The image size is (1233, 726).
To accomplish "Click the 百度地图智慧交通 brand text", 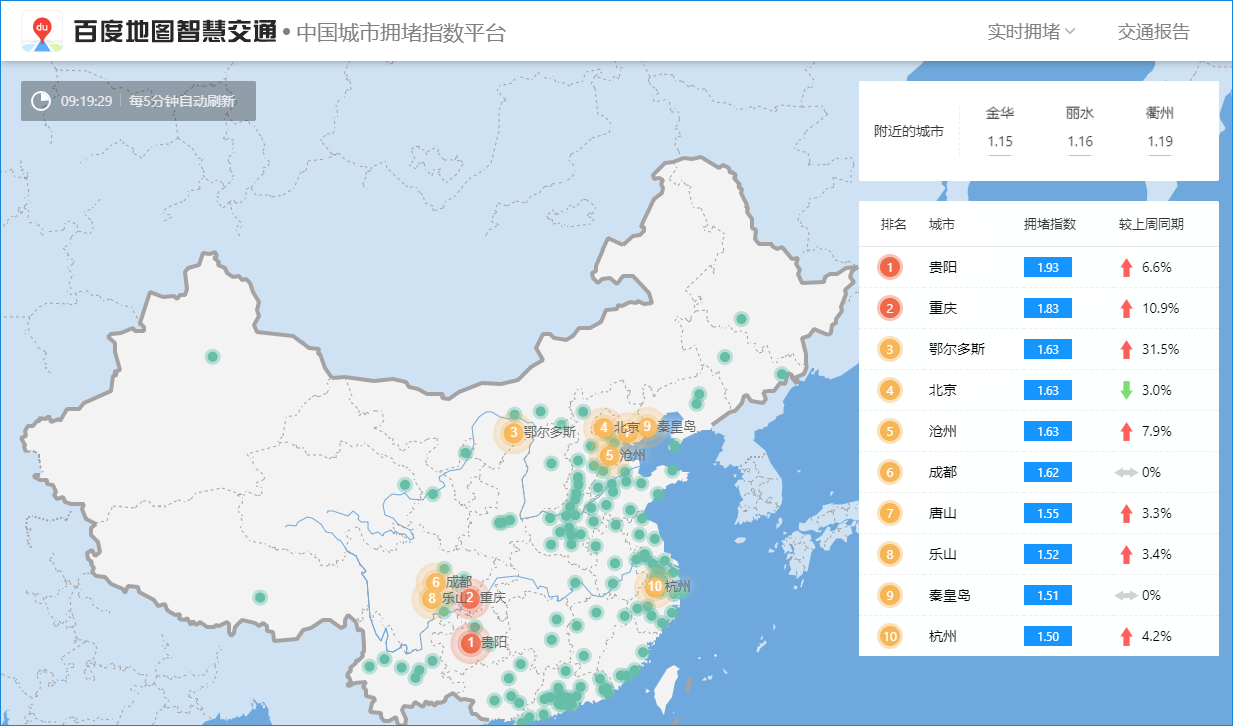I will [175, 32].
